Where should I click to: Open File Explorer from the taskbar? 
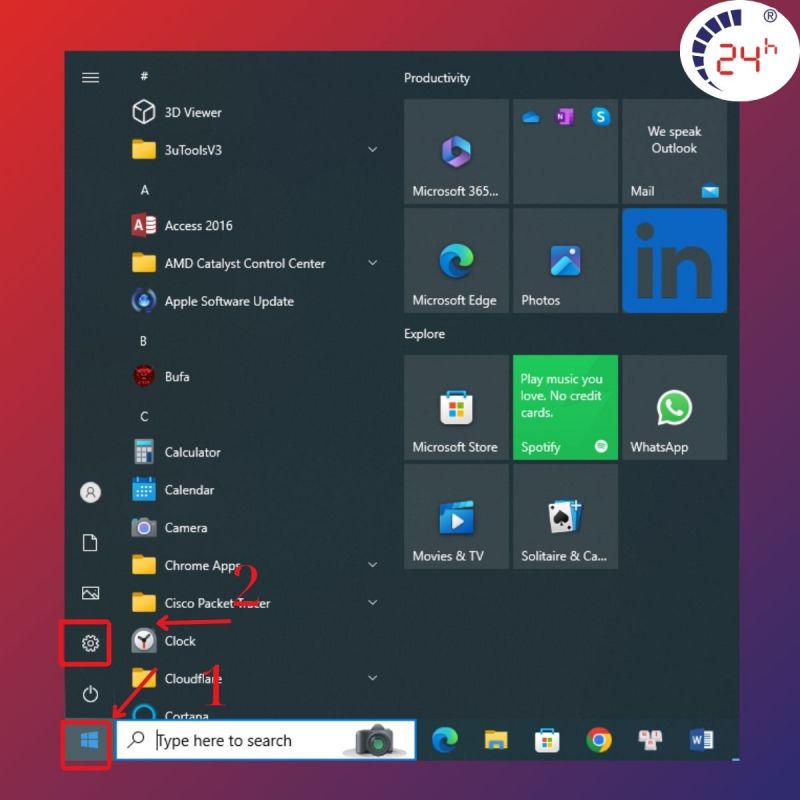click(x=496, y=740)
